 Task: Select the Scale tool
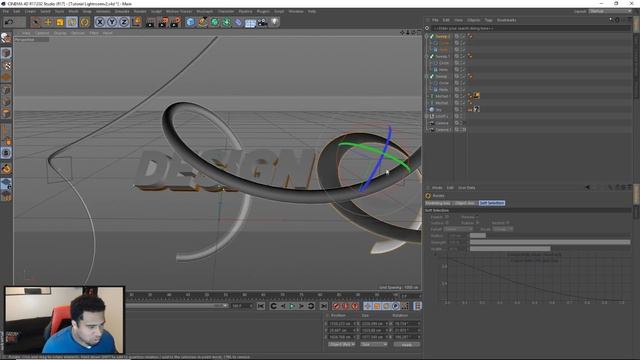tap(60, 22)
